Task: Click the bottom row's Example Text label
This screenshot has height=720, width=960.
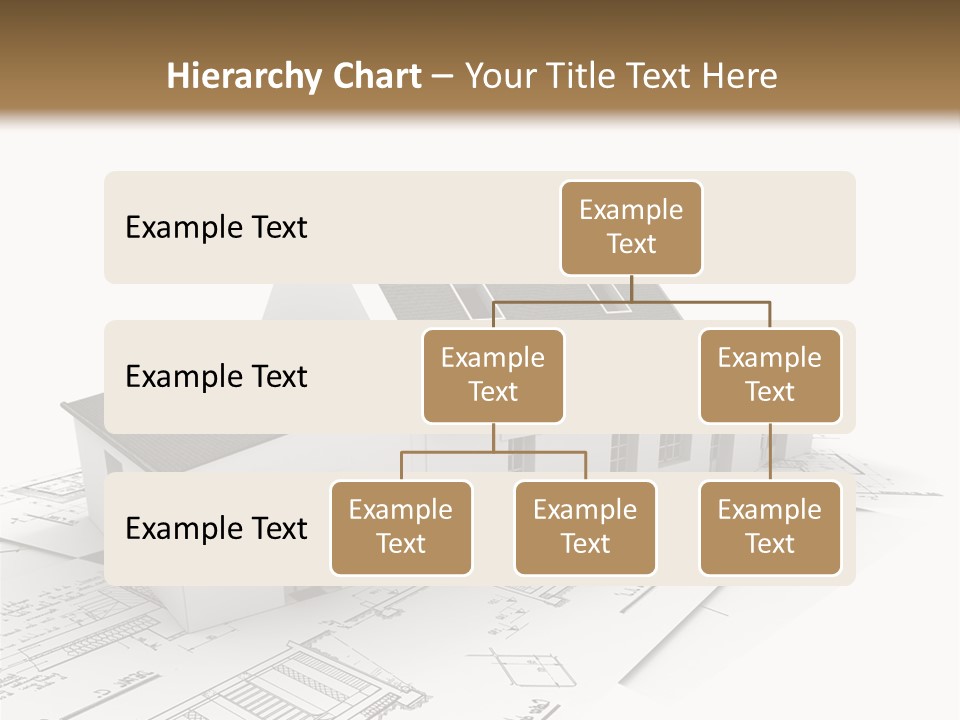Action: pos(216,529)
